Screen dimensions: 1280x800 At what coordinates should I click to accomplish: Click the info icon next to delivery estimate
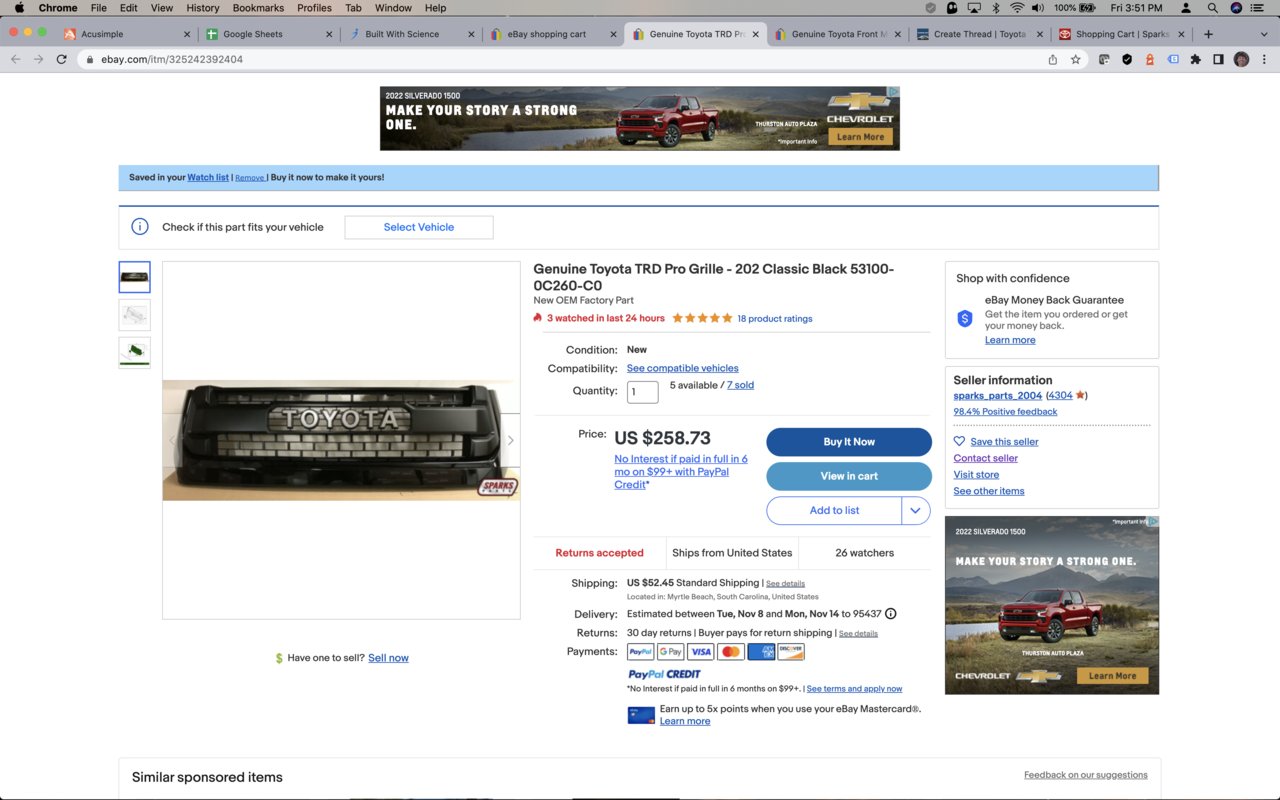click(x=890, y=614)
